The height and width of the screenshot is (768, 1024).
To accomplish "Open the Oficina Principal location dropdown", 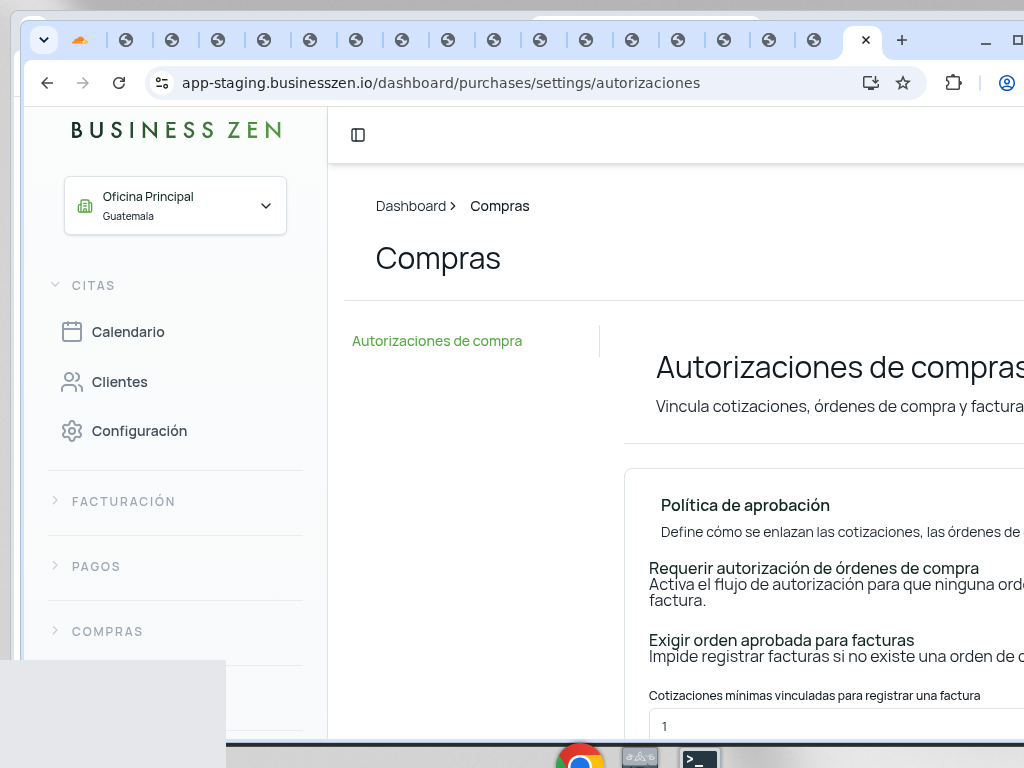I will coord(175,206).
